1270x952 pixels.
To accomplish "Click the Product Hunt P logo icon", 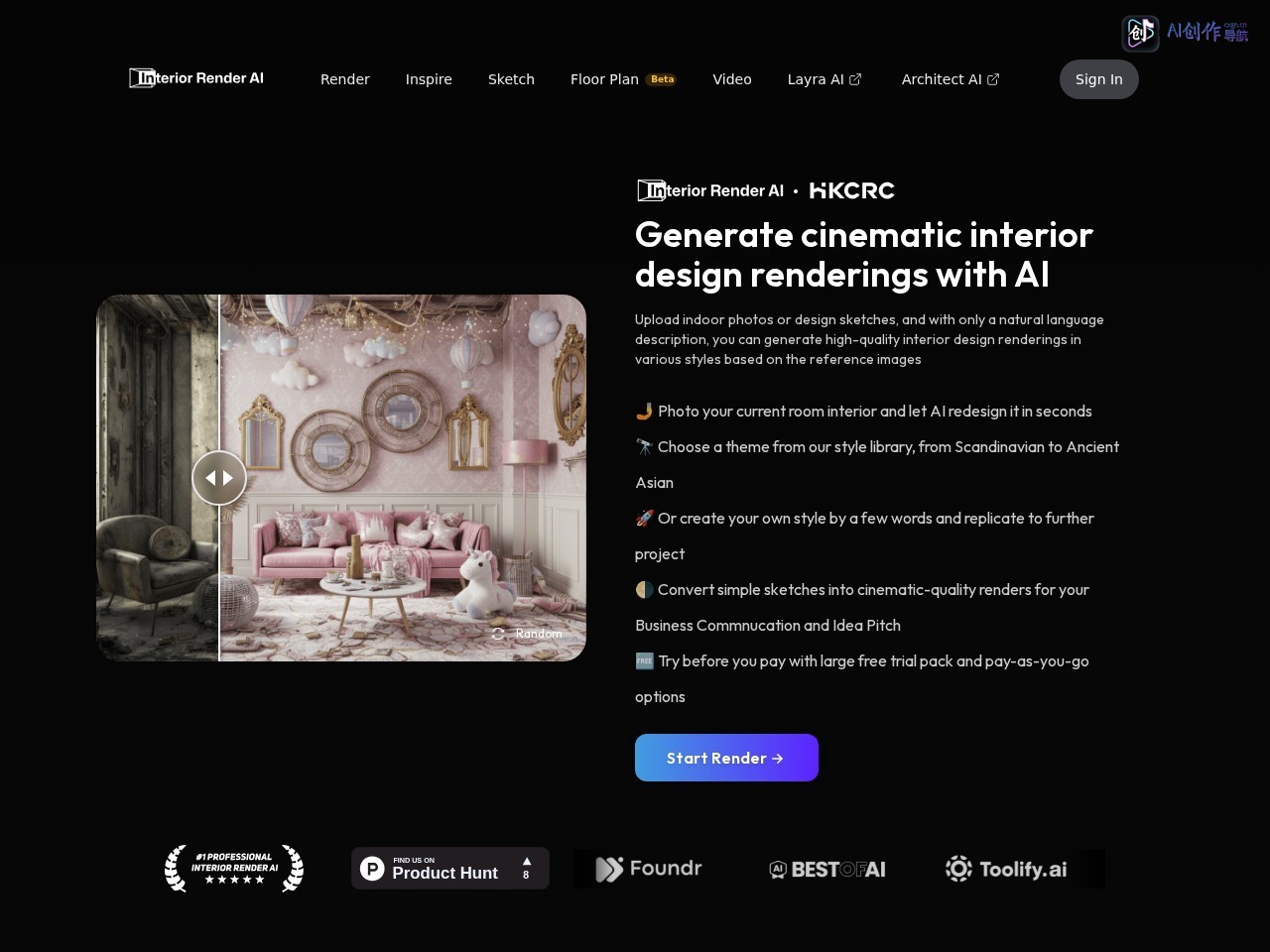I will tap(372, 869).
